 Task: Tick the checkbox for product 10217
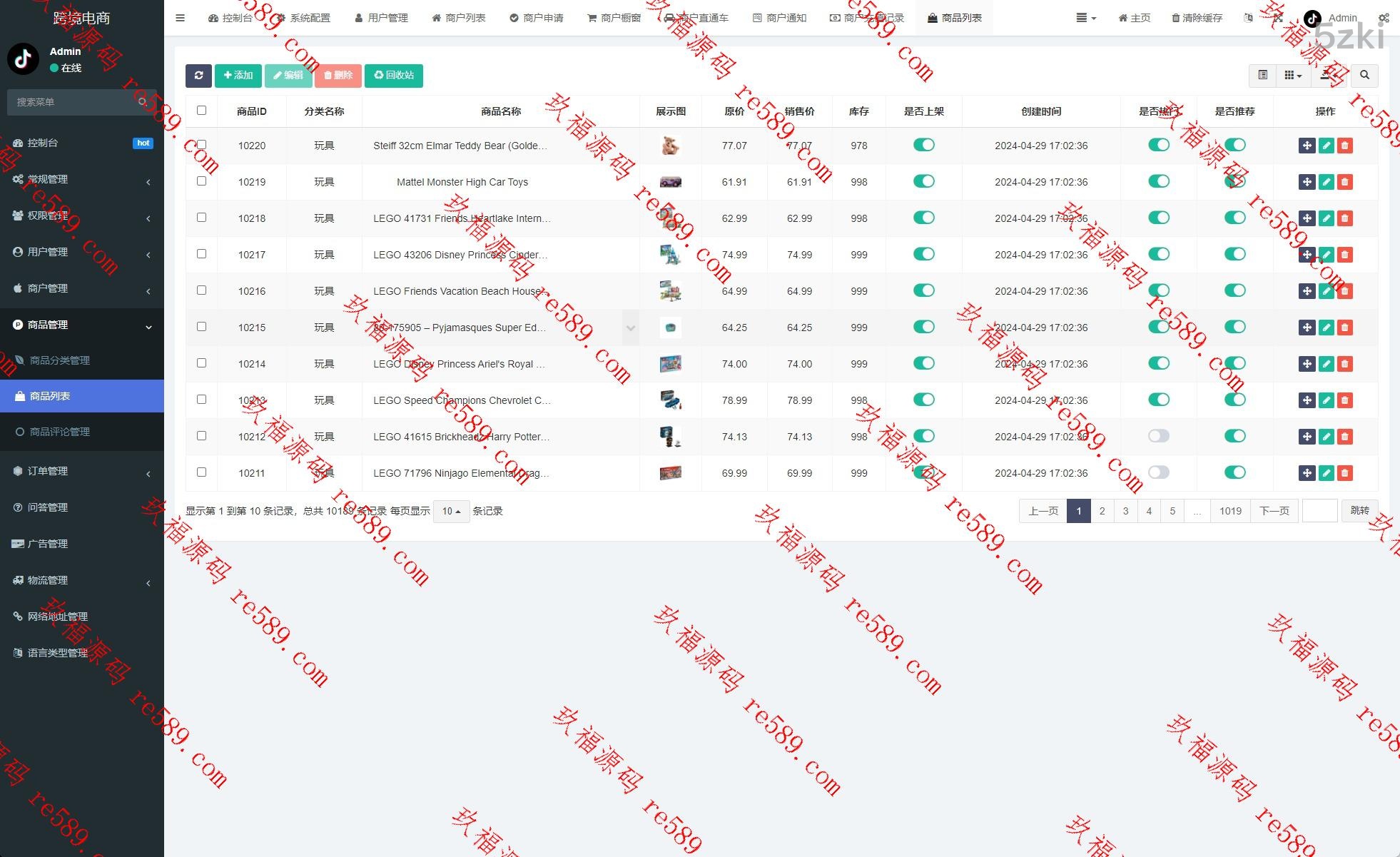[x=201, y=254]
